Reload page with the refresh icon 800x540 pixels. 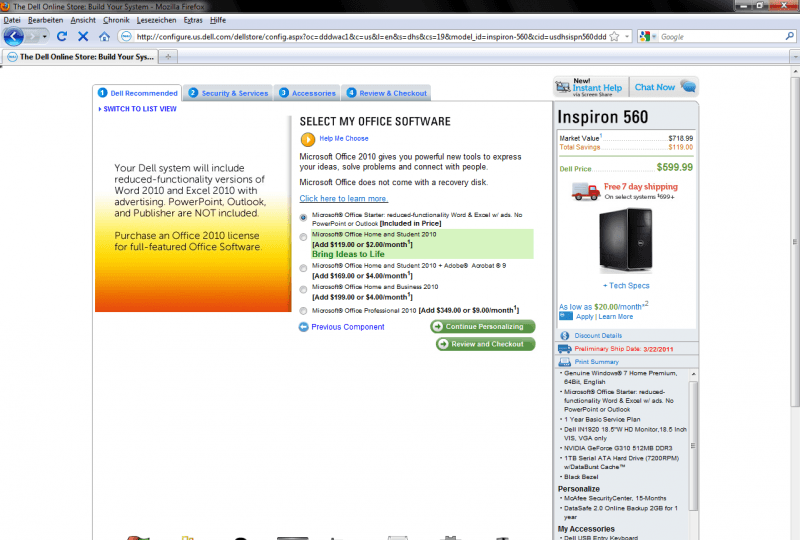coord(62,36)
